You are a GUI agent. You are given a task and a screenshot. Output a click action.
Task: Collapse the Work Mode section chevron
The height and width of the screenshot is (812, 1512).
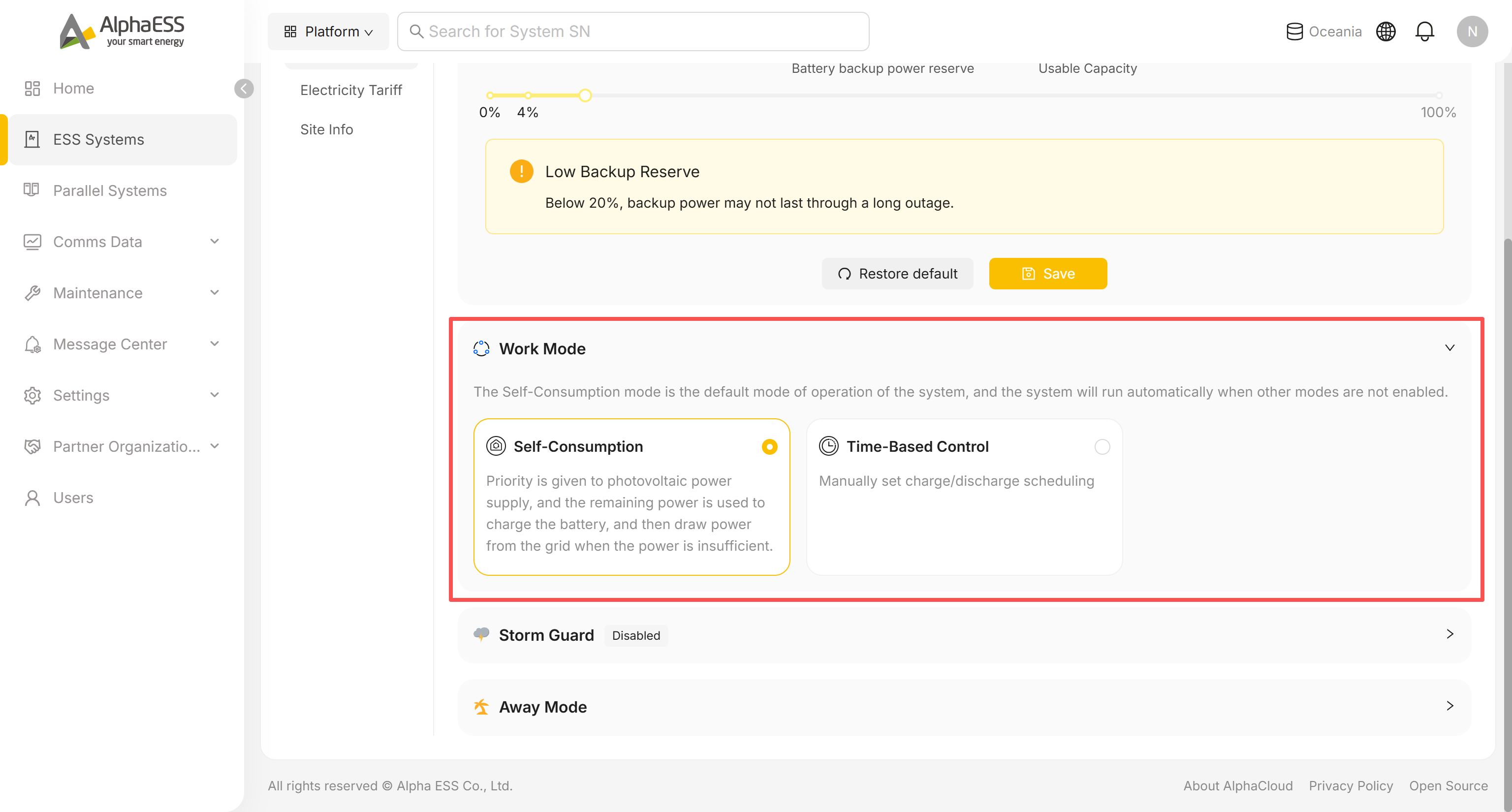(1449, 348)
